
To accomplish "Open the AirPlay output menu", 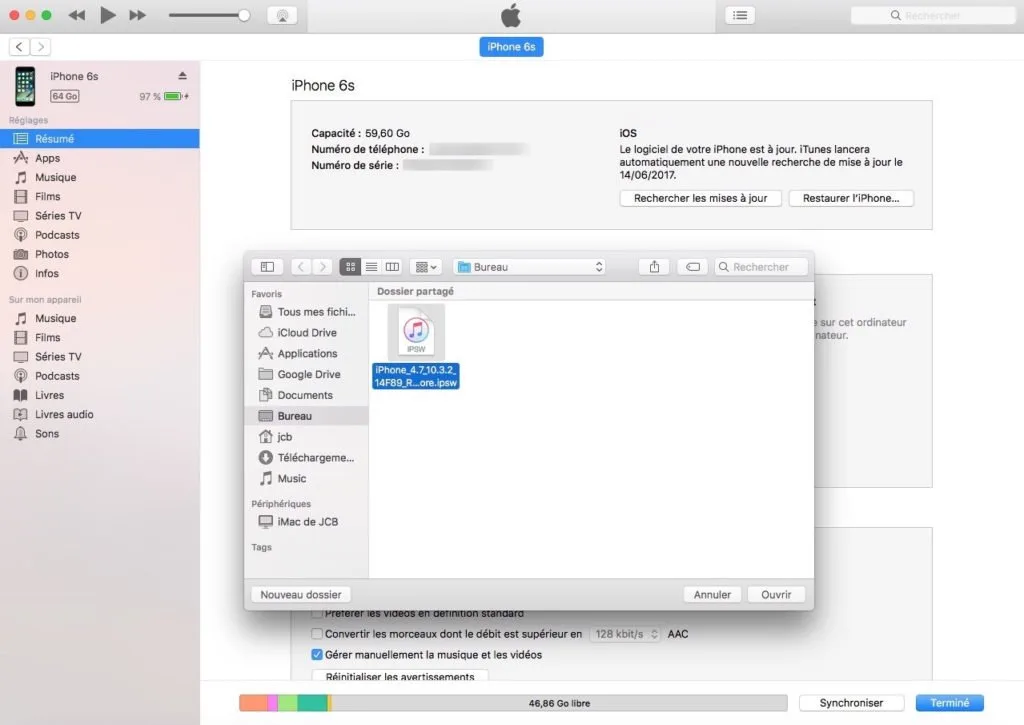I will 282,16.
